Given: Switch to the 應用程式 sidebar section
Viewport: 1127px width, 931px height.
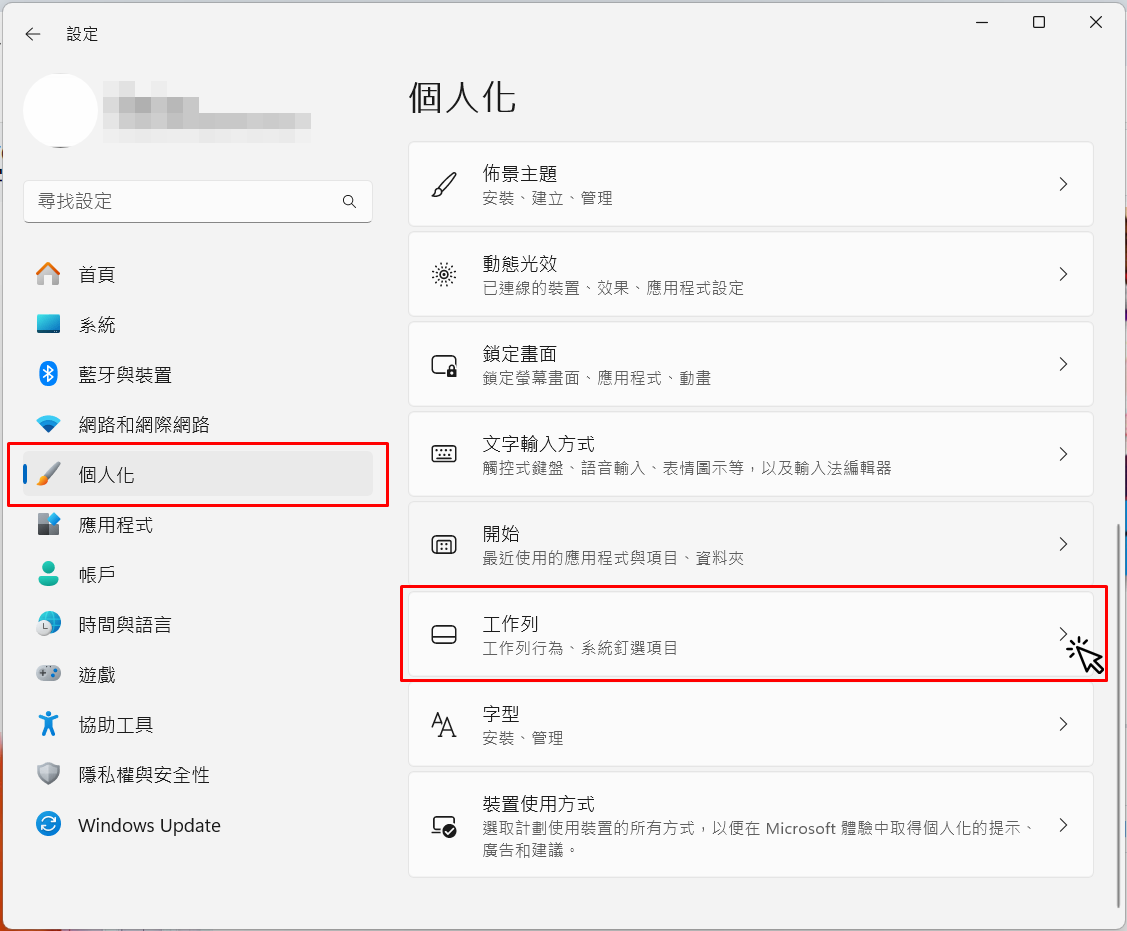Looking at the screenshot, I should (x=115, y=525).
